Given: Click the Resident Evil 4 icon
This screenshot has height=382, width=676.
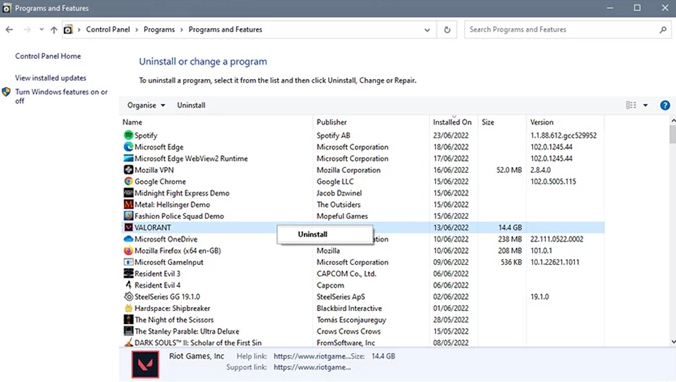Looking at the screenshot, I should pos(128,285).
